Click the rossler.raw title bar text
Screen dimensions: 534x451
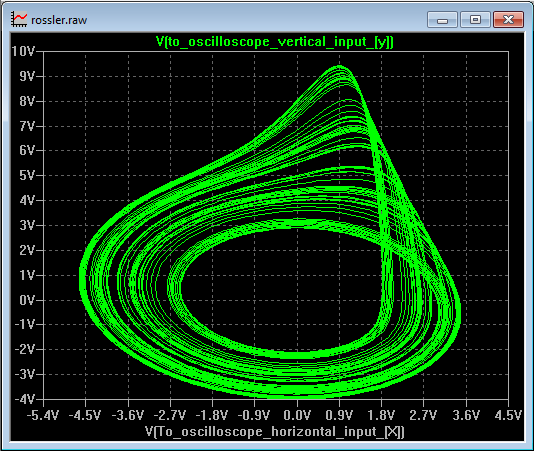[x=59, y=20]
